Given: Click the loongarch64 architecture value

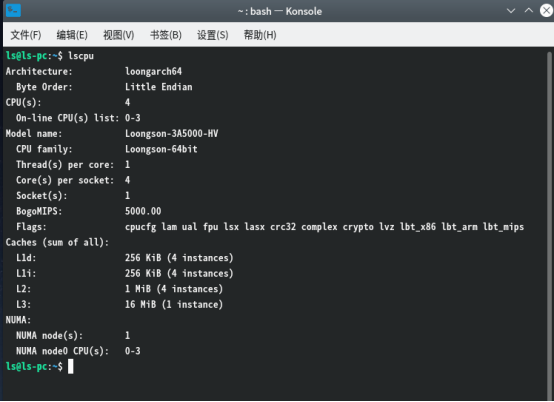Looking at the screenshot, I should pos(153,71).
